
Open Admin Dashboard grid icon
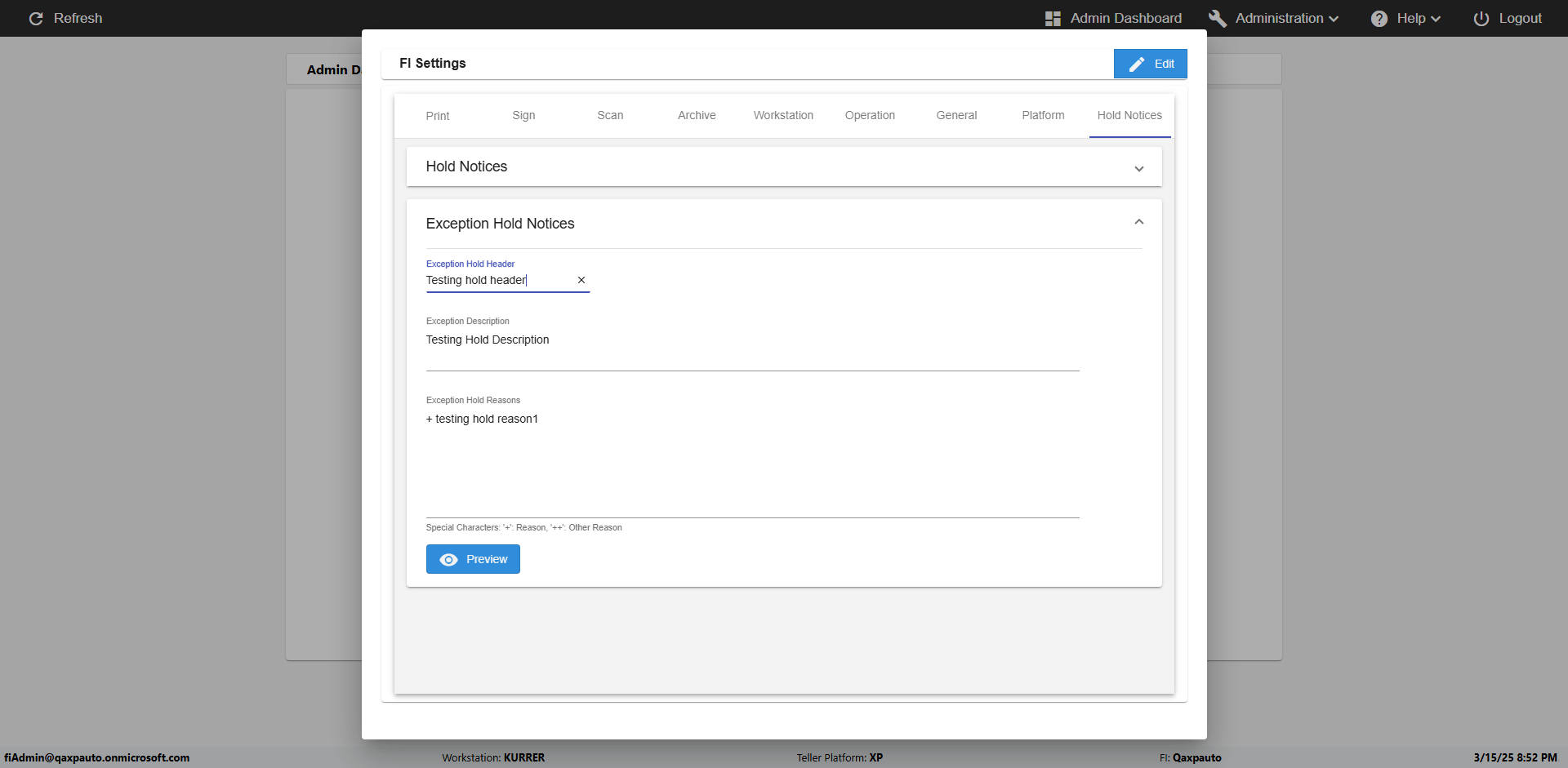click(1053, 19)
